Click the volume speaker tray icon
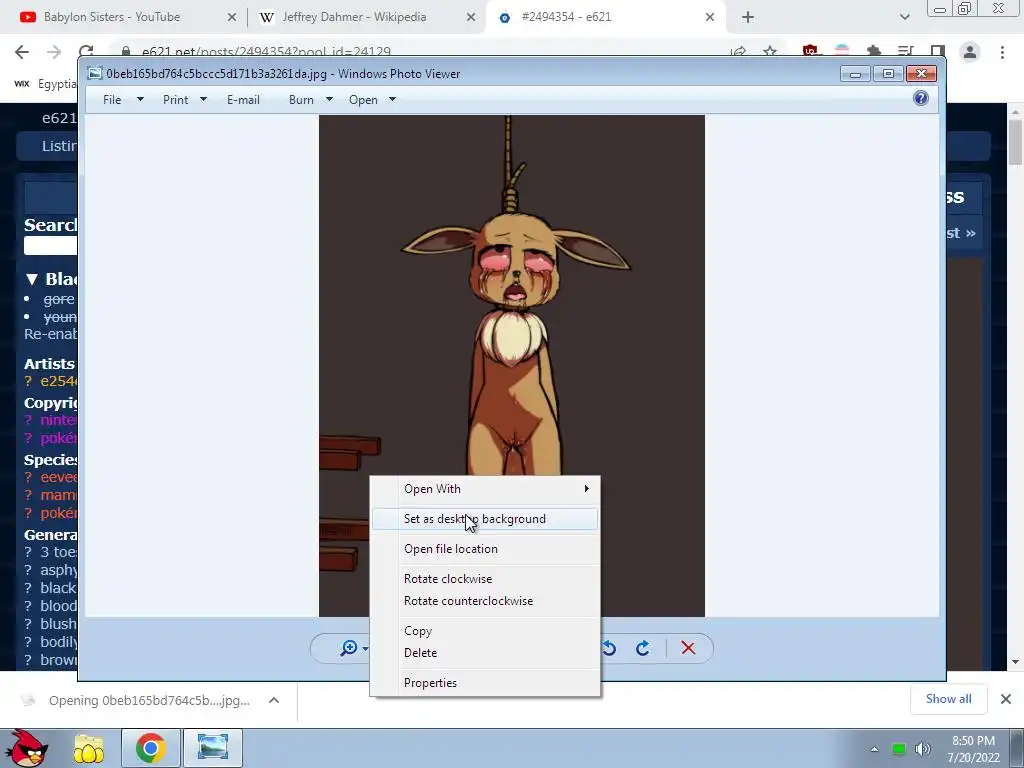 click(923, 749)
